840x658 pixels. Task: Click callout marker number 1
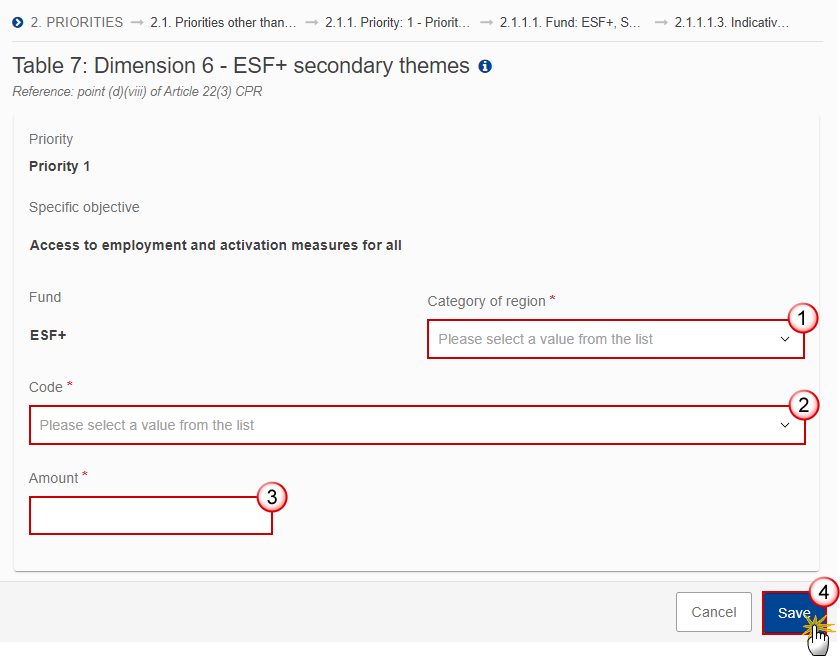point(802,318)
